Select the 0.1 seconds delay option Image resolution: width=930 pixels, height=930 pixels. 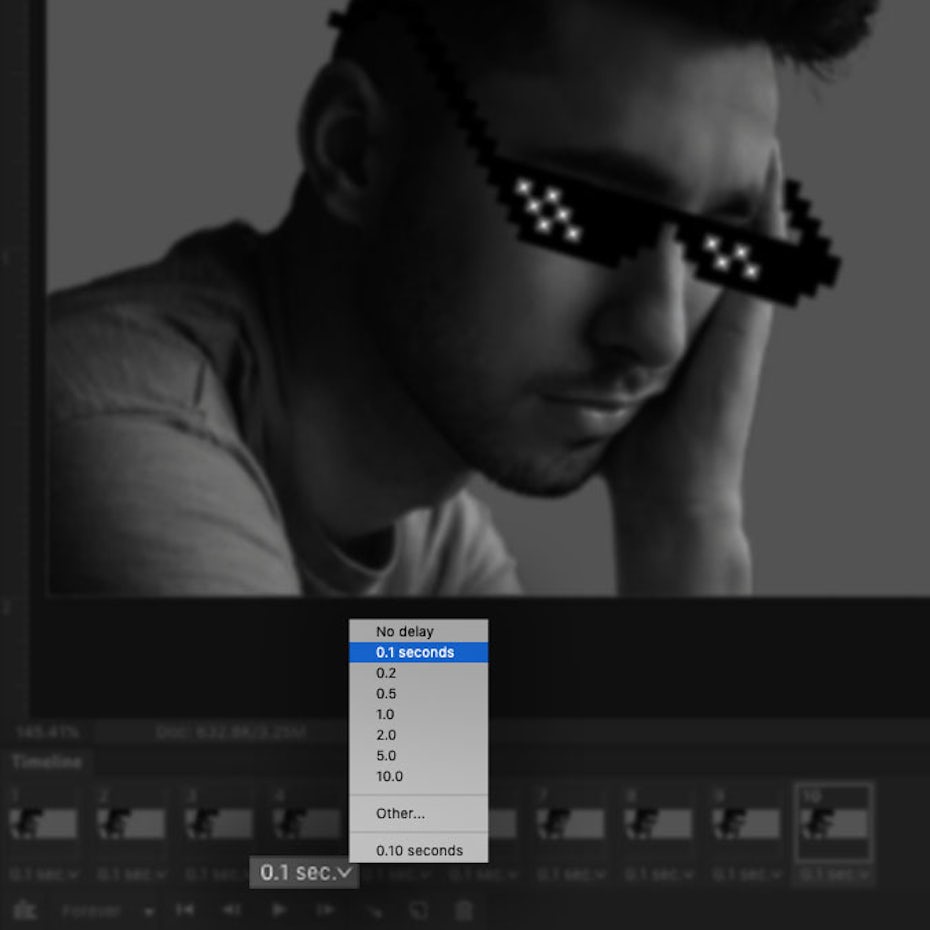(x=415, y=653)
